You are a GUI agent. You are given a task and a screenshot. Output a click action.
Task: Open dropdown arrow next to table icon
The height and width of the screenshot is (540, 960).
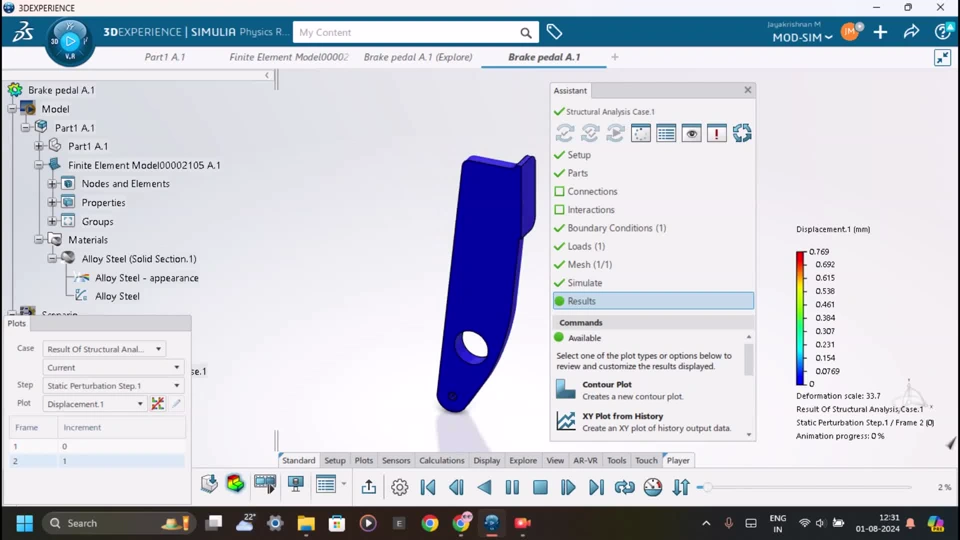tap(343, 484)
